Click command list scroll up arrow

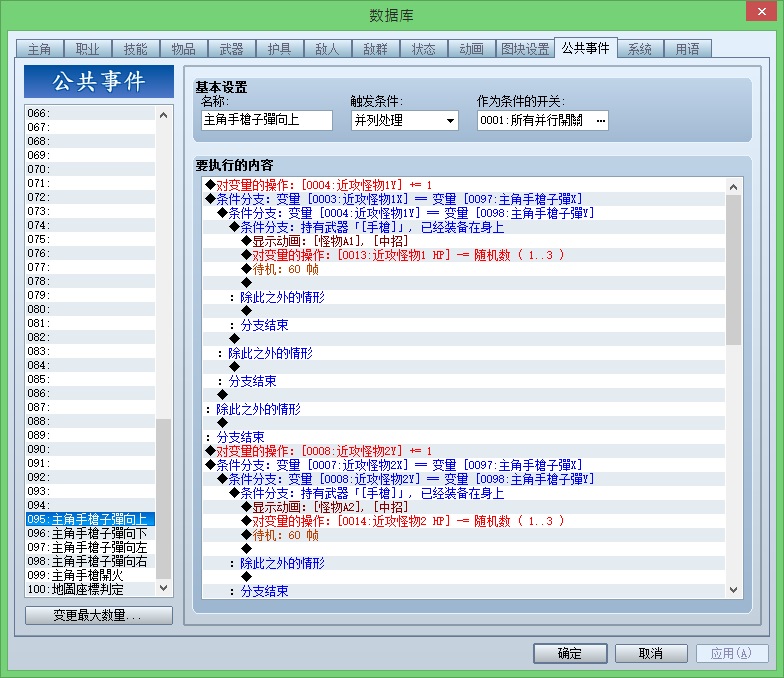(734, 187)
